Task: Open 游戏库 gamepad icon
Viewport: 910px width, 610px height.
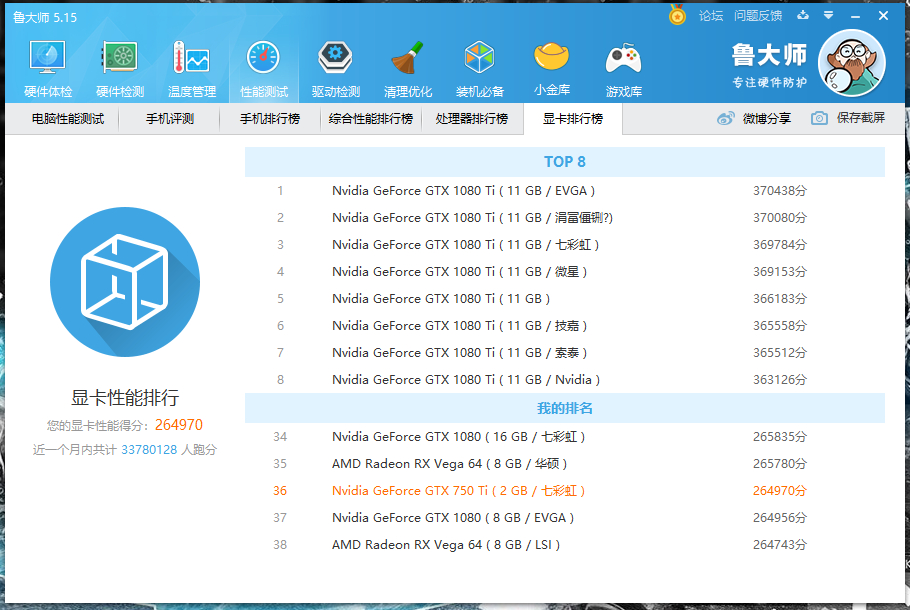Action: point(624,68)
